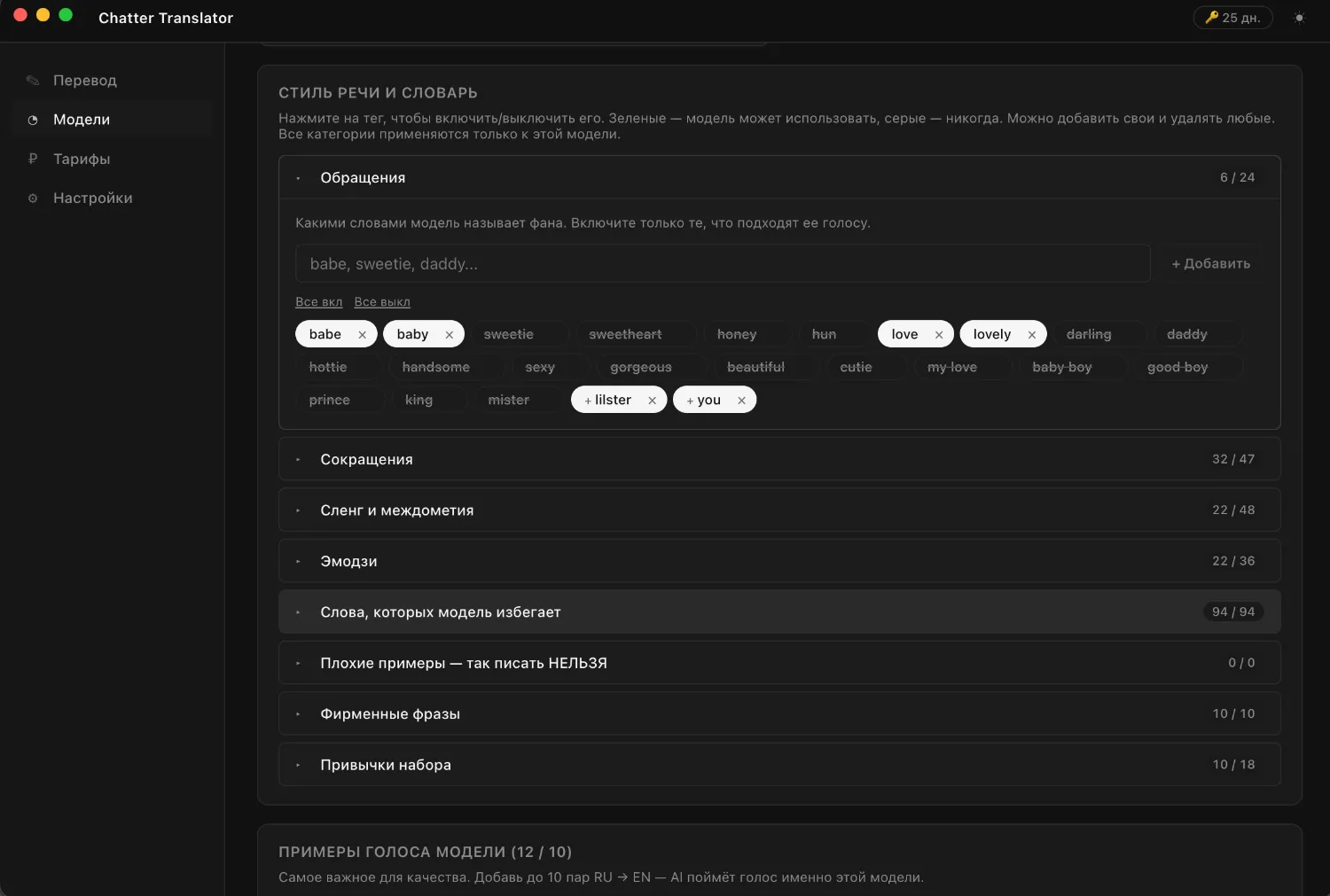Viewport: 1330px width, 896px height.
Task: Focus the babe, sweetie, daddy... input field
Action: (723, 263)
